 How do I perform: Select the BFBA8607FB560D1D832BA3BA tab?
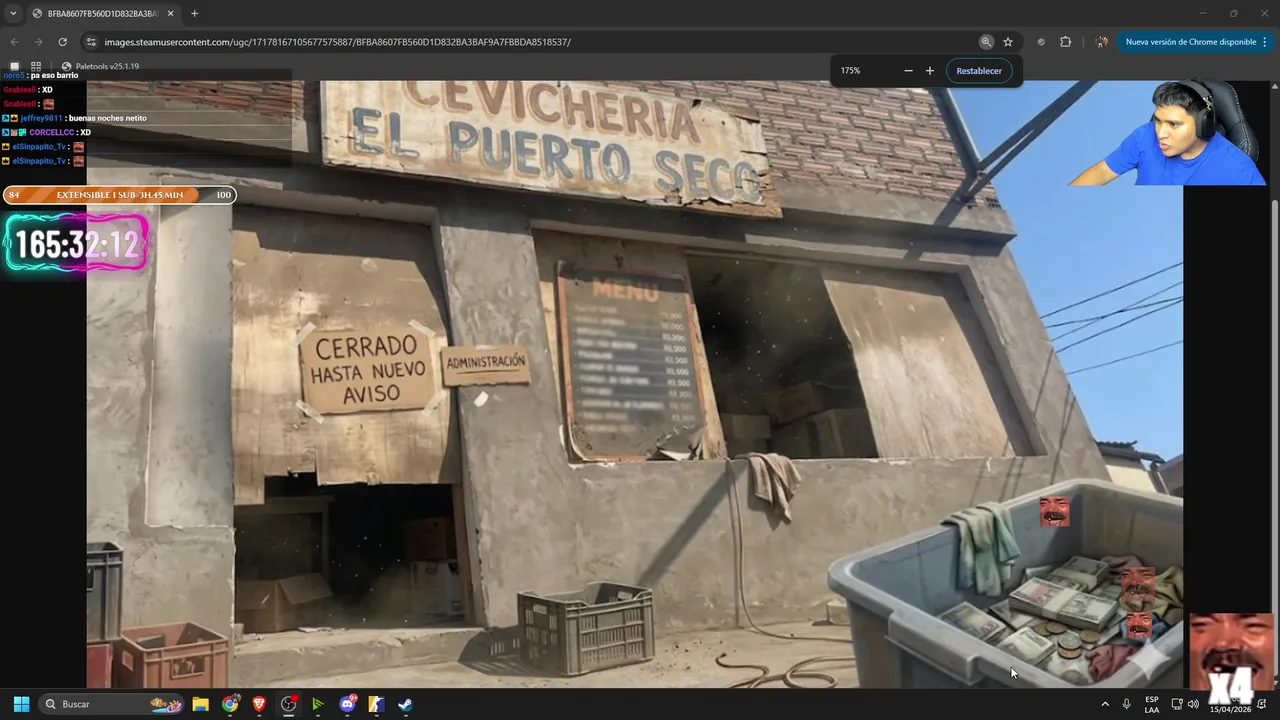pyautogui.click(x=102, y=14)
